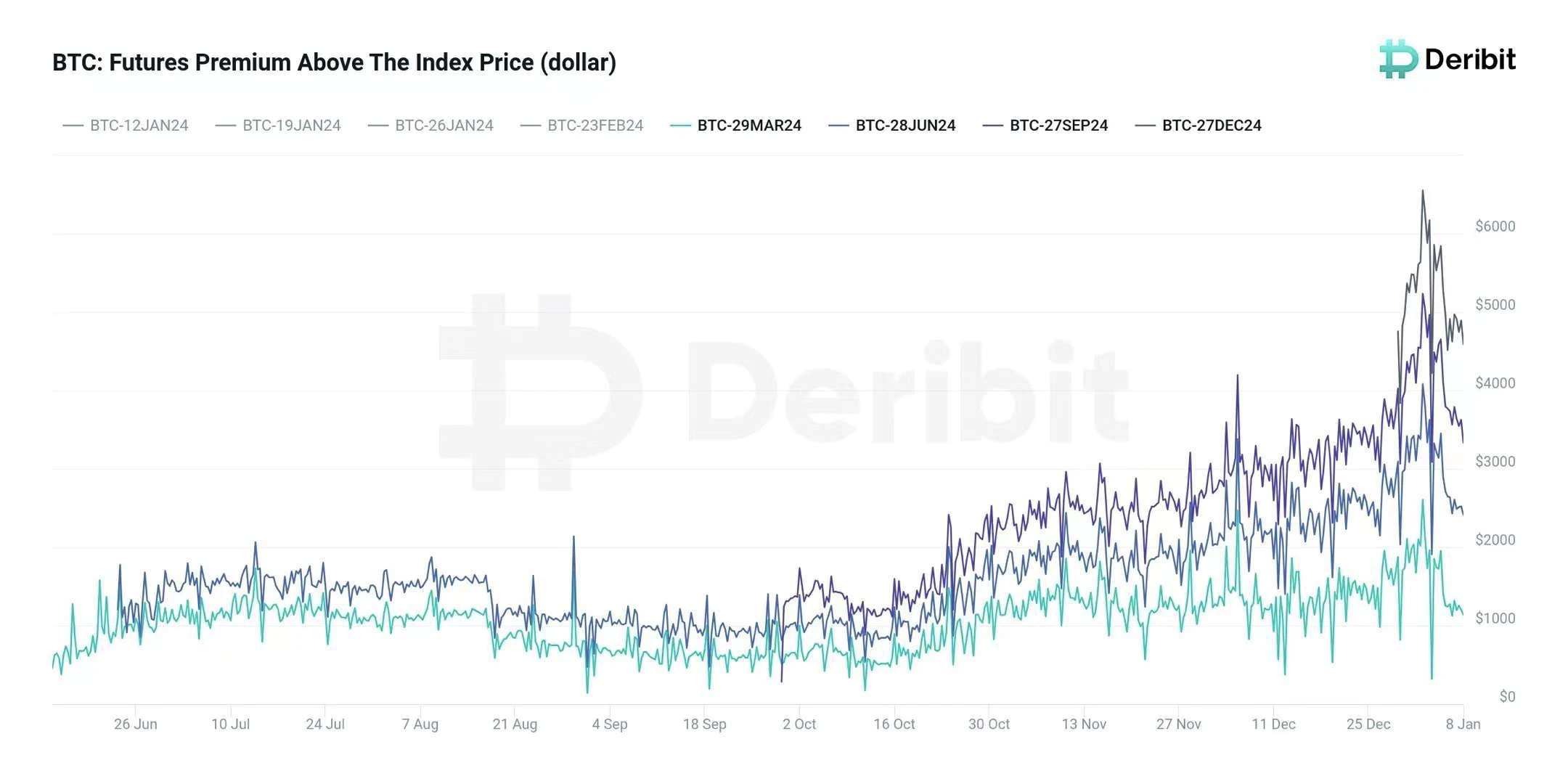
Task: Click the $6000 y-axis label
Action: tap(1495, 226)
